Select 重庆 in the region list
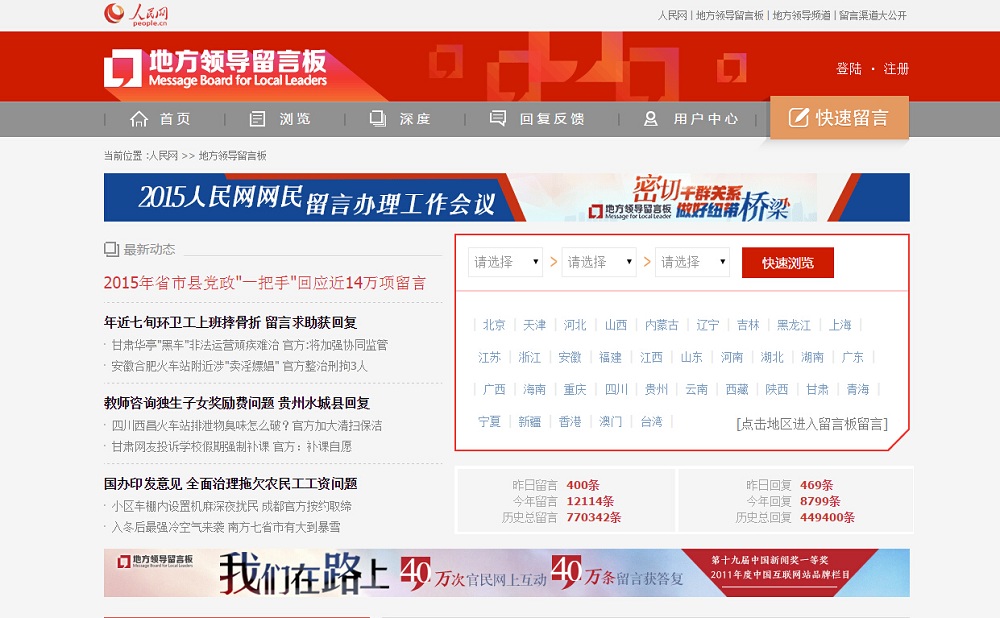 point(575,389)
